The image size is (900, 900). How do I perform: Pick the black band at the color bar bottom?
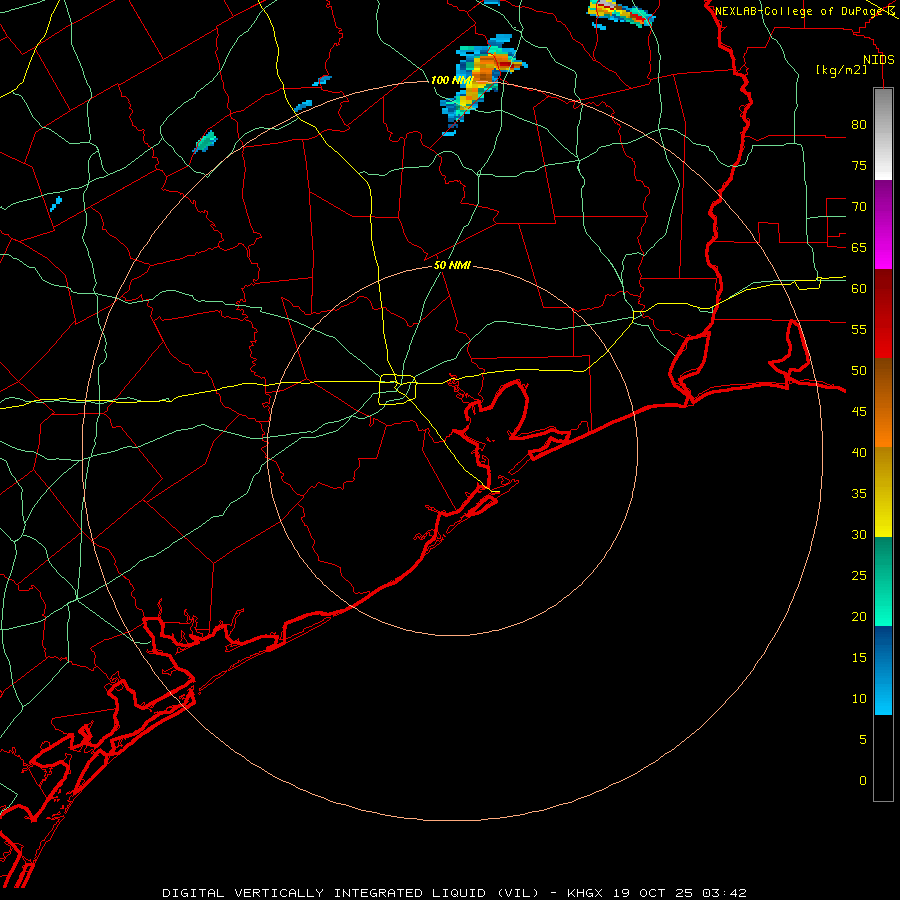(883, 757)
